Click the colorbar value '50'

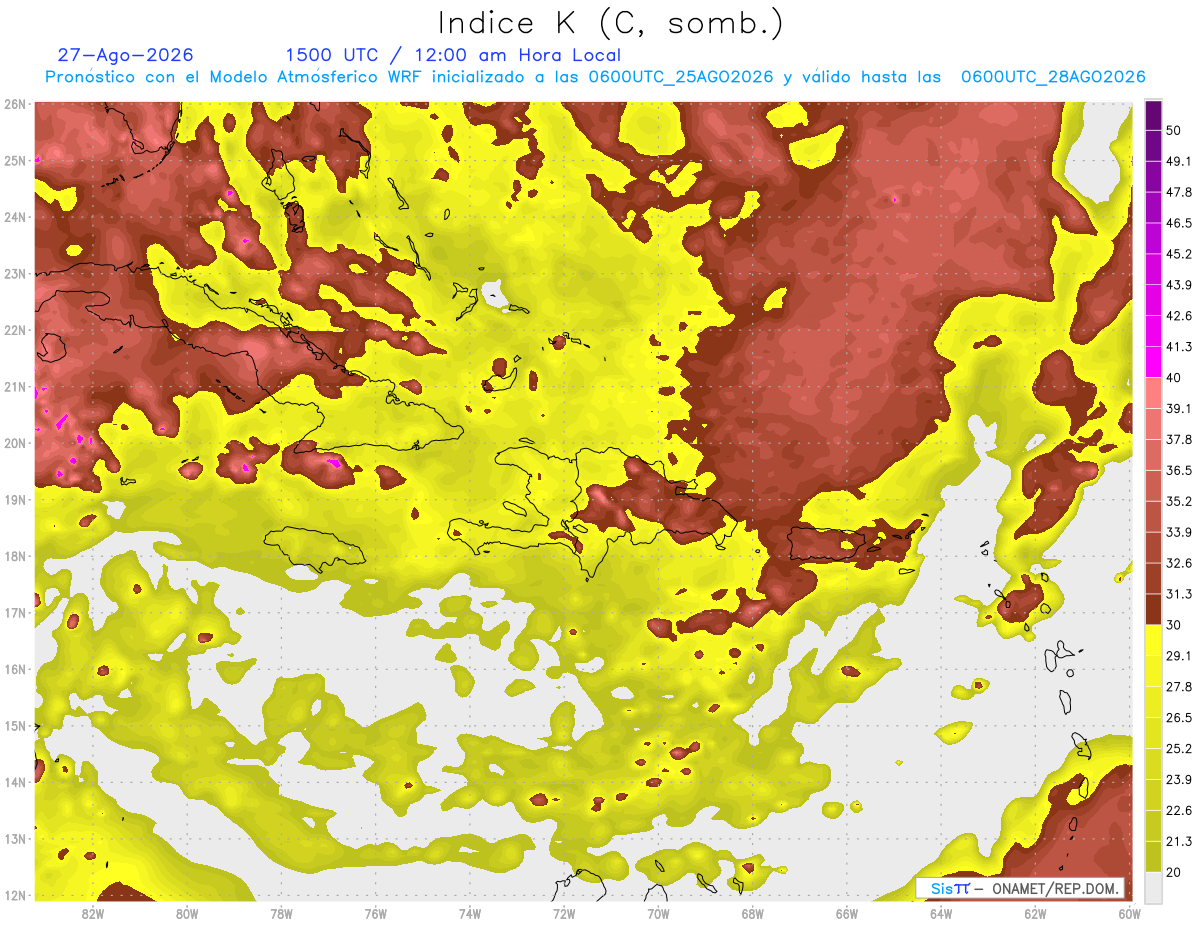[x=1174, y=130]
